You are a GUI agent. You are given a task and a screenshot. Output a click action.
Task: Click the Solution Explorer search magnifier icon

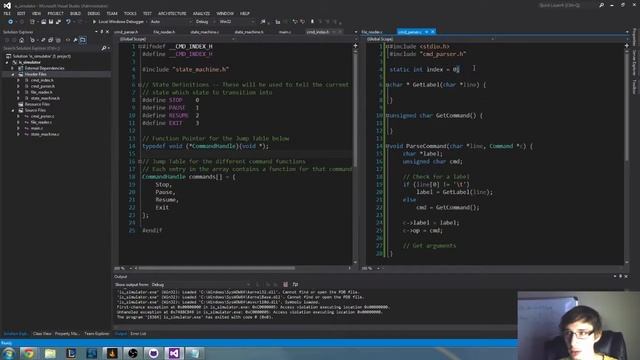(x=104, y=48)
